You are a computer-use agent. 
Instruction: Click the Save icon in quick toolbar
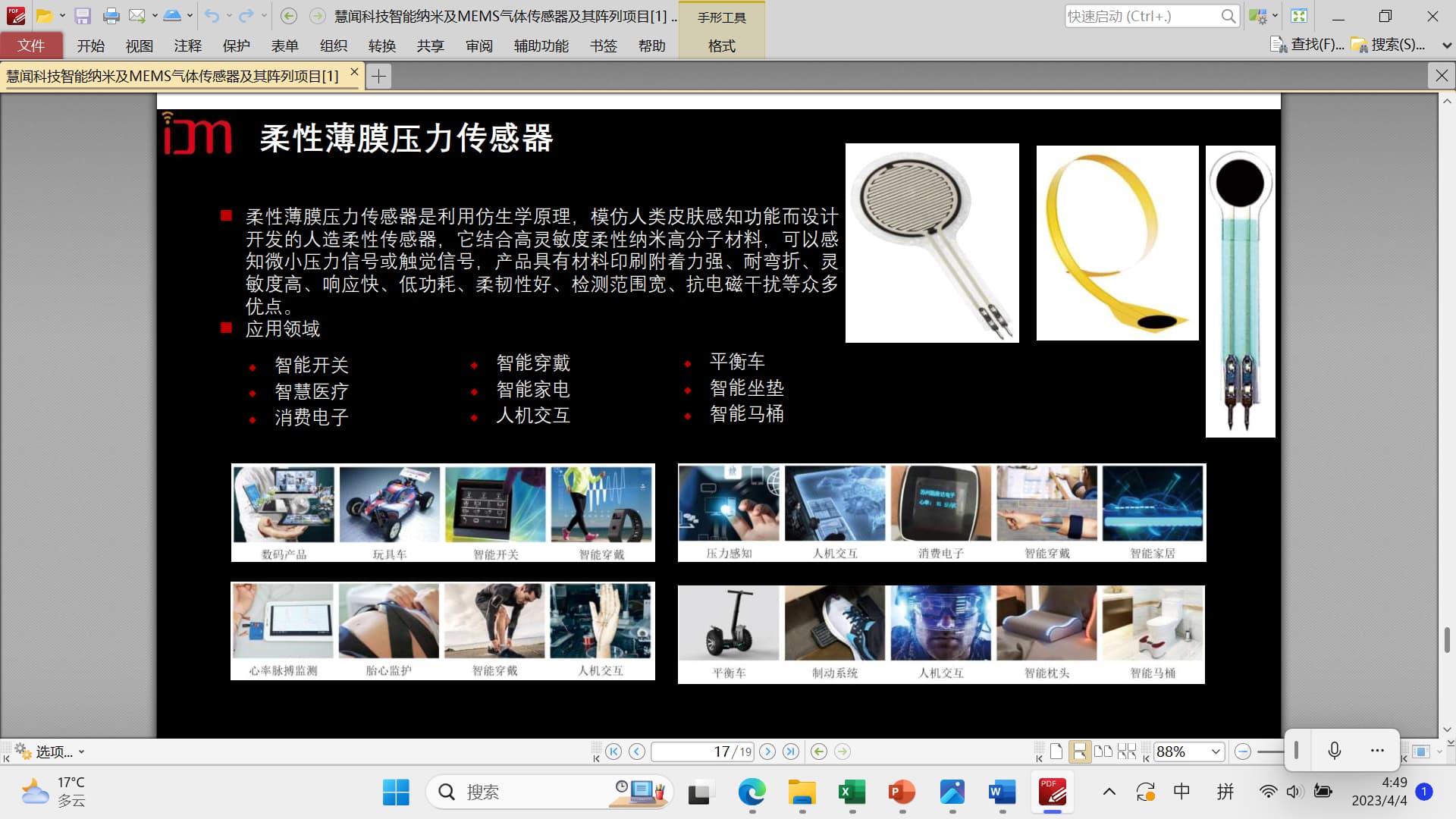click(83, 16)
